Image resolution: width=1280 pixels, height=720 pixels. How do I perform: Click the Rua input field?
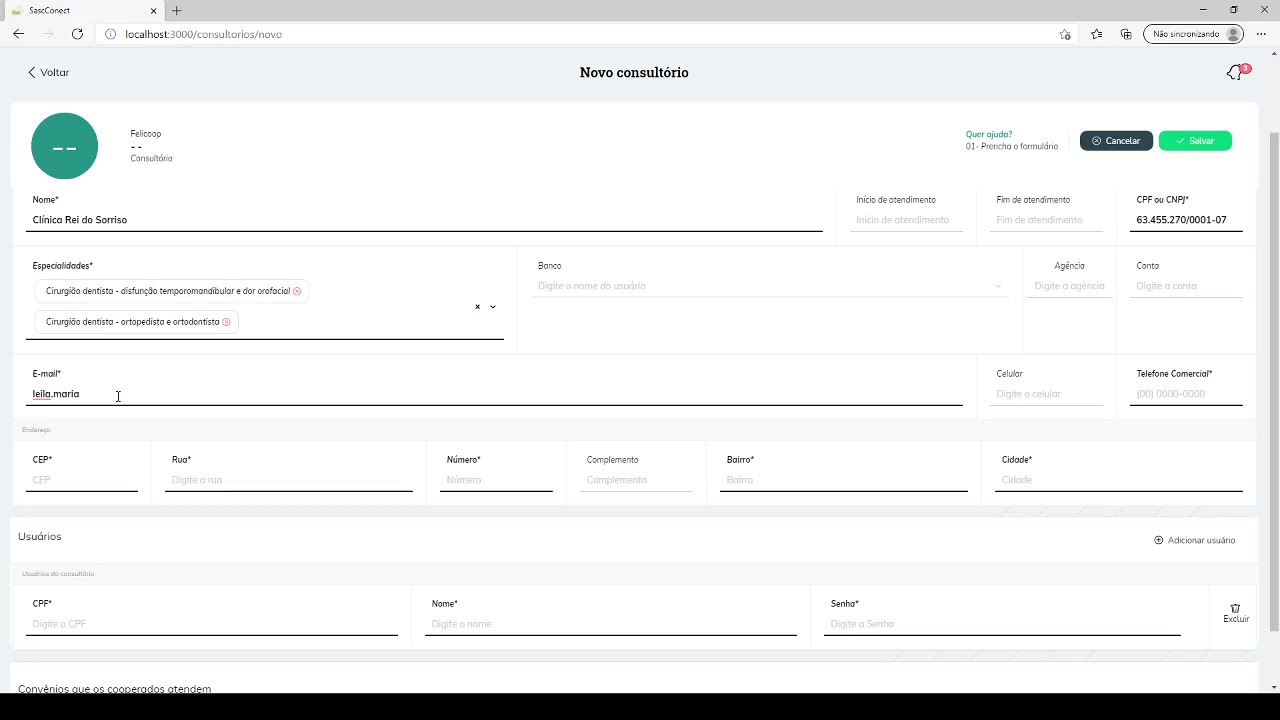coord(289,480)
